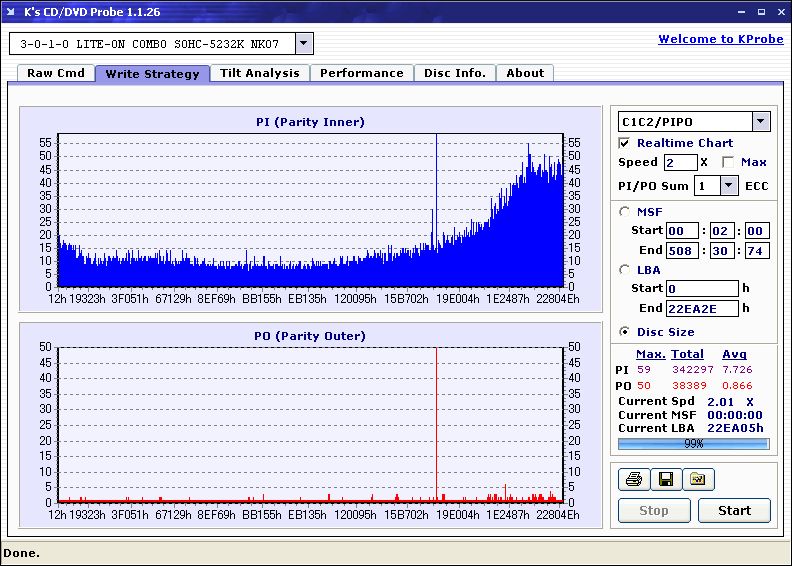This screenshot has height=566, width=792.
Task: Follow the Welcome to KProbe link
Action: (719, 39)
